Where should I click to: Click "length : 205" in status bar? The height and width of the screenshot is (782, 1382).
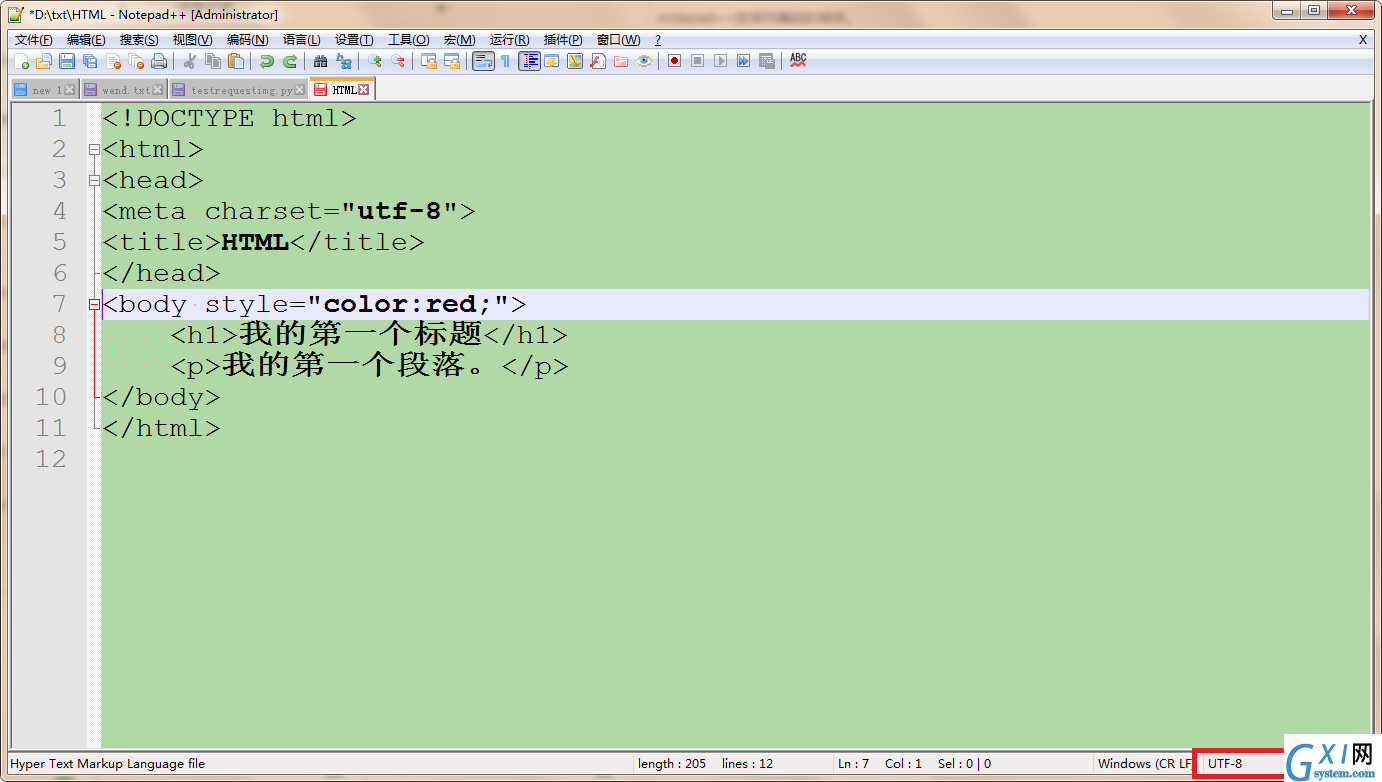click(672, 763)
